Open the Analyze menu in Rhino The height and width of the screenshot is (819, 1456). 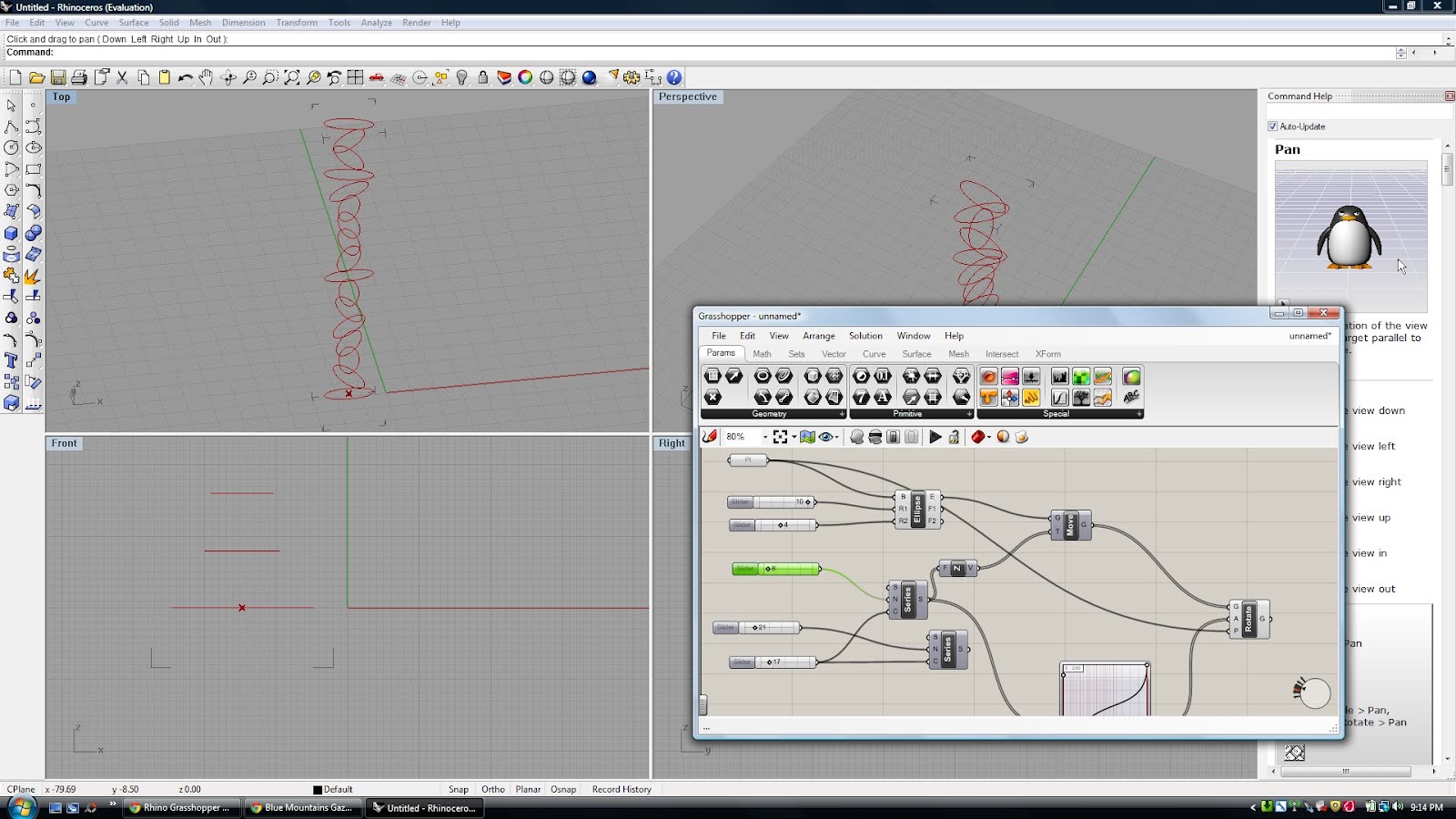click(376, 23)
